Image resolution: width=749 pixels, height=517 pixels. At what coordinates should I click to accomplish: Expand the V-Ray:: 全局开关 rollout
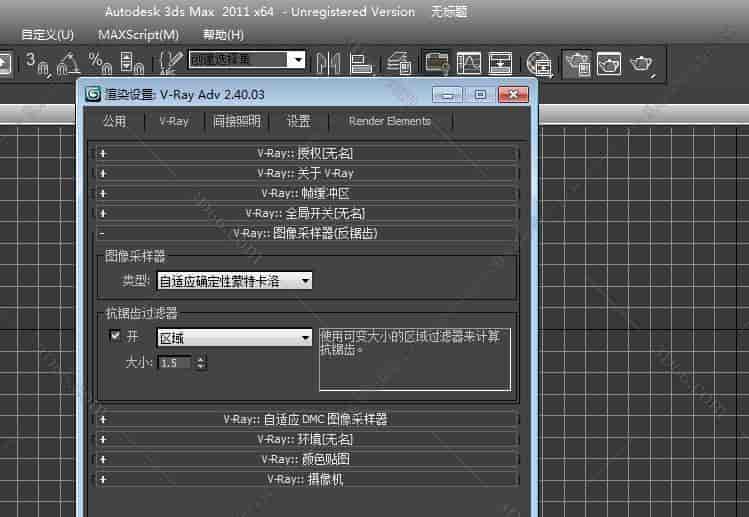[x=306, y=213]
